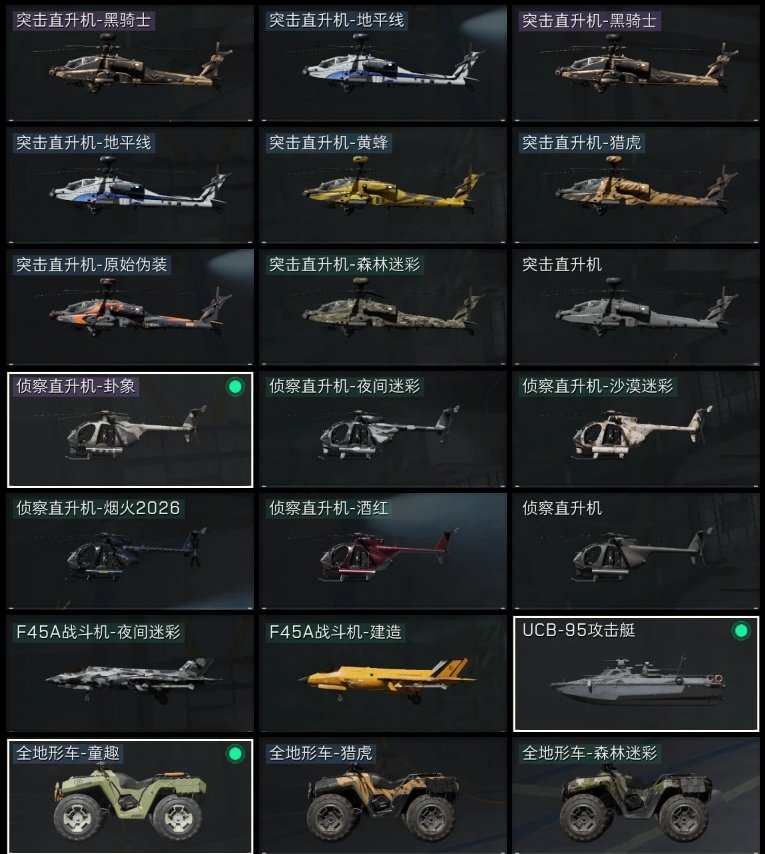Choose the 突击直升机-原始伪装 orange helicopter skin
The image size is (765, 854).
pos(130,307)
